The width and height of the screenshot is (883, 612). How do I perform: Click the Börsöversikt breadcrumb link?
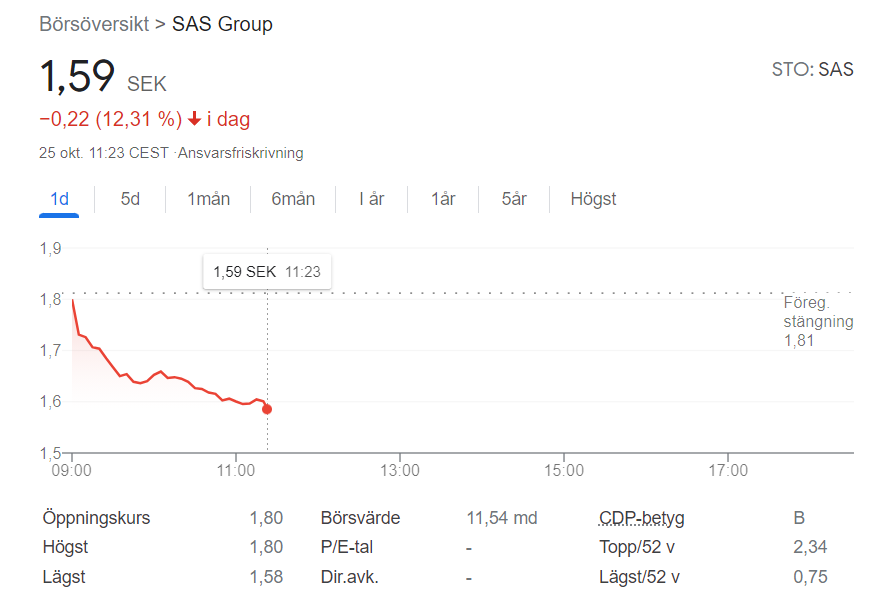tap(93, 24)
